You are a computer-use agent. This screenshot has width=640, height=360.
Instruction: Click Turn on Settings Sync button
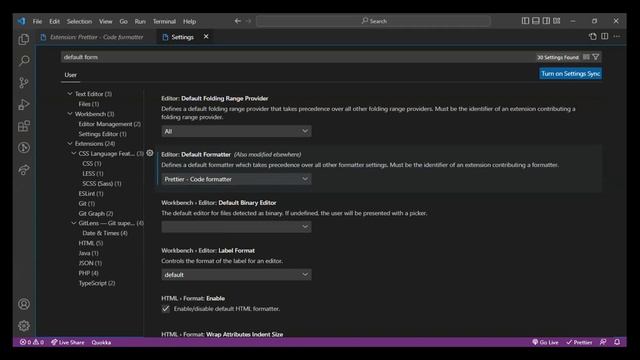[x=570, y=73]
